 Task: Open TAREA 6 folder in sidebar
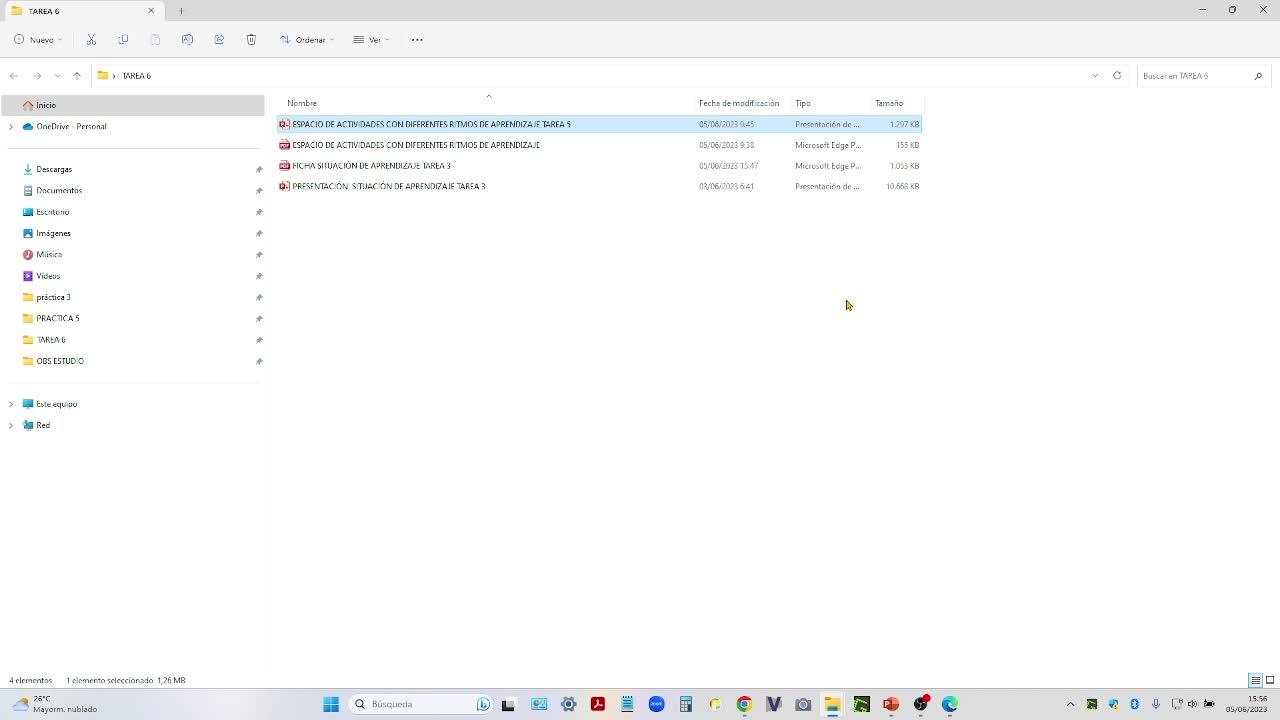point(51,340)
